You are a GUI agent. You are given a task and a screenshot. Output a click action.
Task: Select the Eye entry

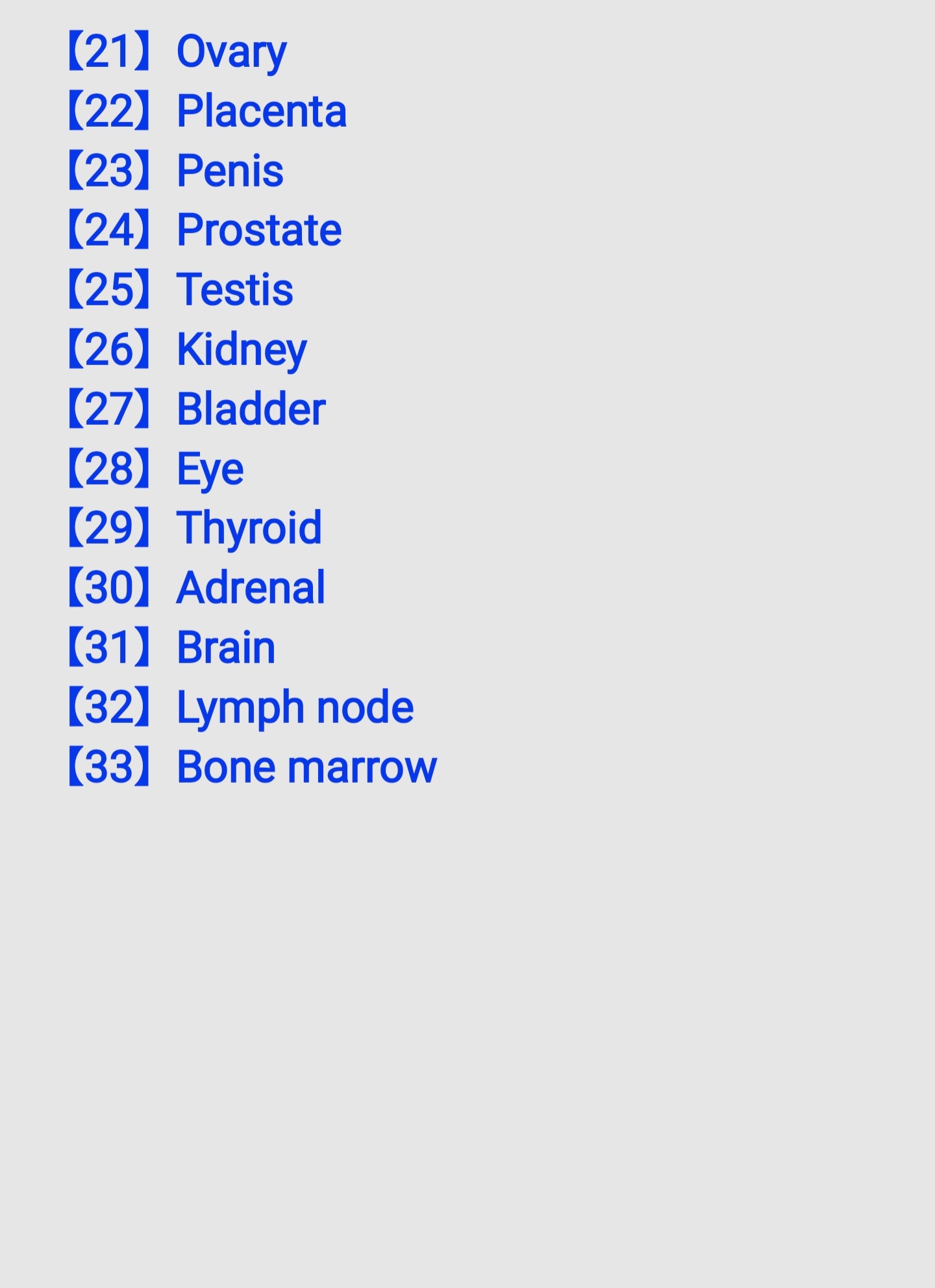click(210, 470)
